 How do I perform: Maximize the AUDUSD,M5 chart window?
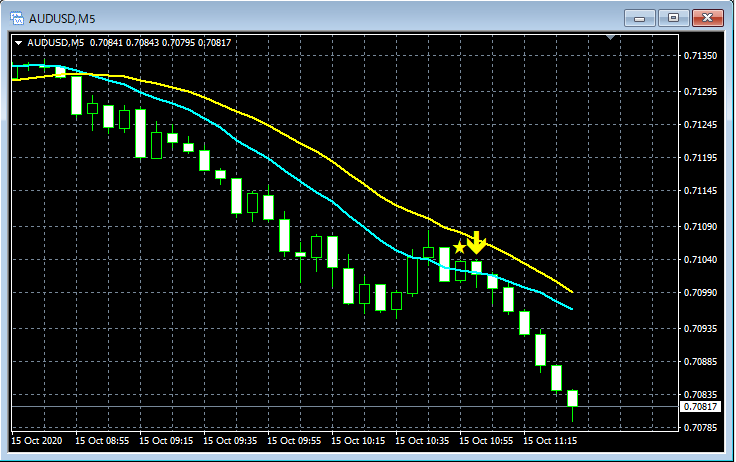point(673,18)
